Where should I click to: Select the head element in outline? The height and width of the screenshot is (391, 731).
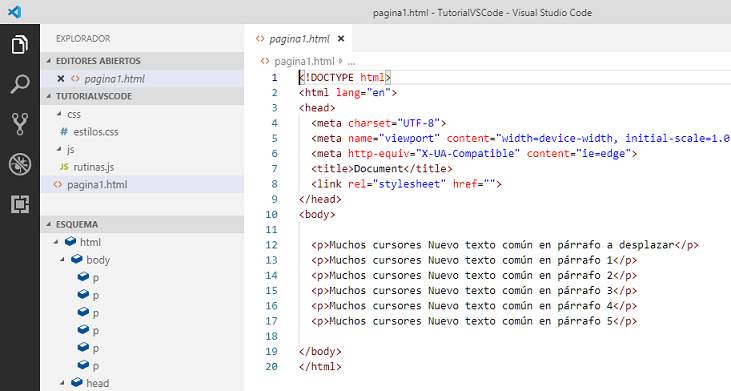97,384
